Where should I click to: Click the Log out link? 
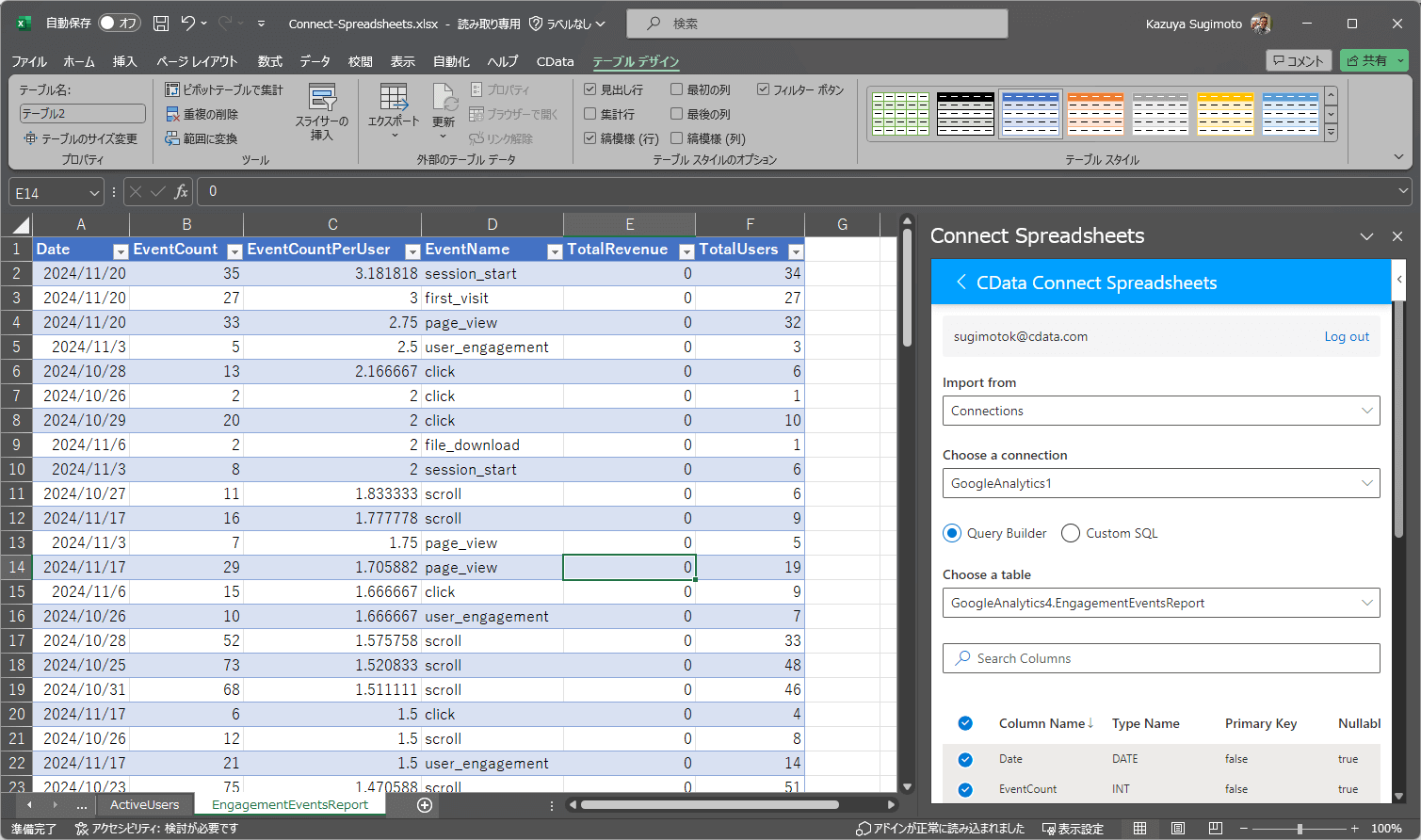1347,336
